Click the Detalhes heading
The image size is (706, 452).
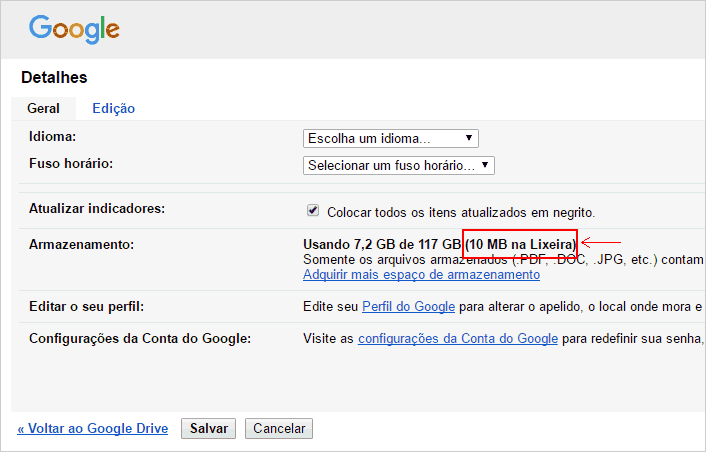(54, 77)
